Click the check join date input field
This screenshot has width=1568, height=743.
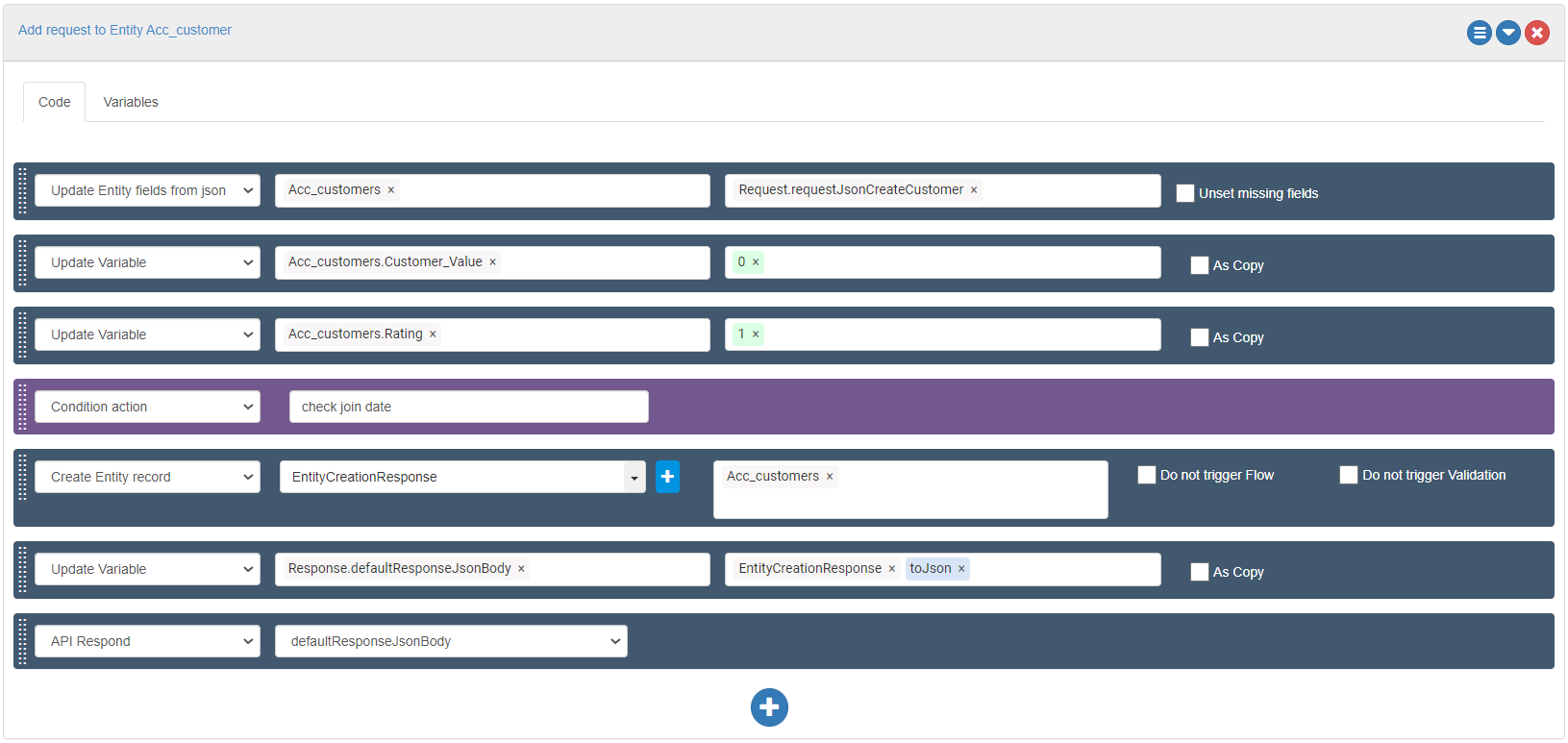[468, 407]
